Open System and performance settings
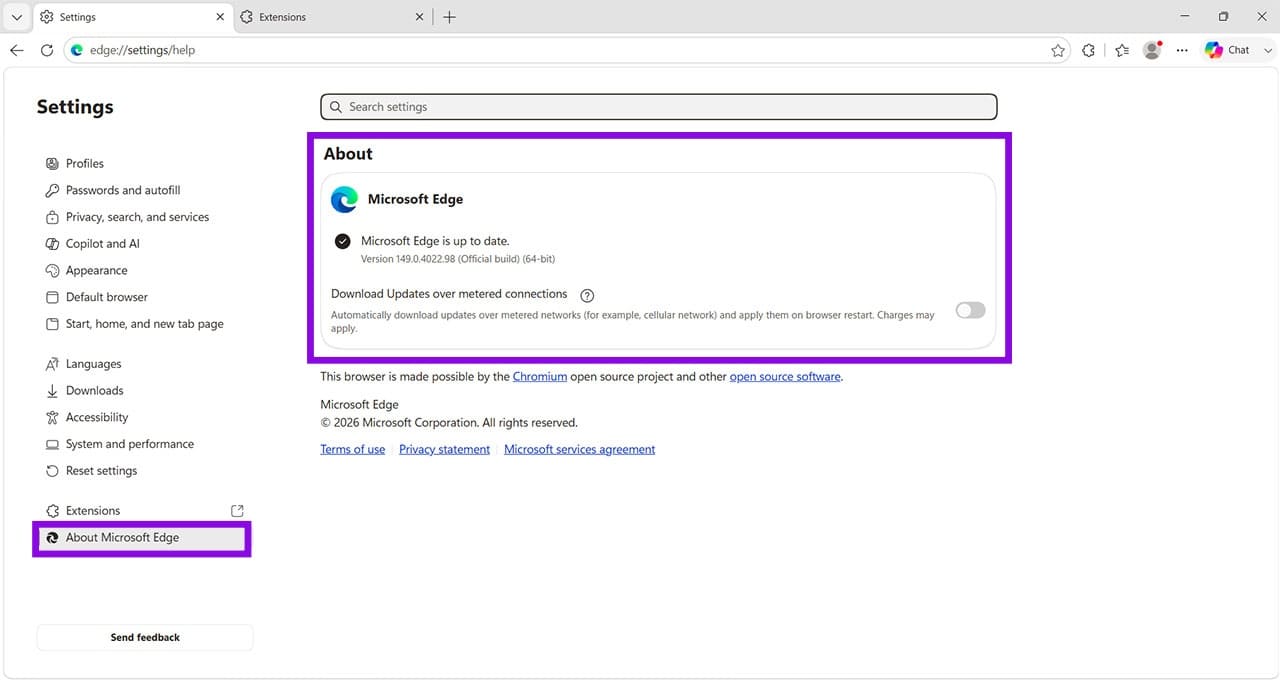This screenshot has width=1280, height=681. [129, 444]
